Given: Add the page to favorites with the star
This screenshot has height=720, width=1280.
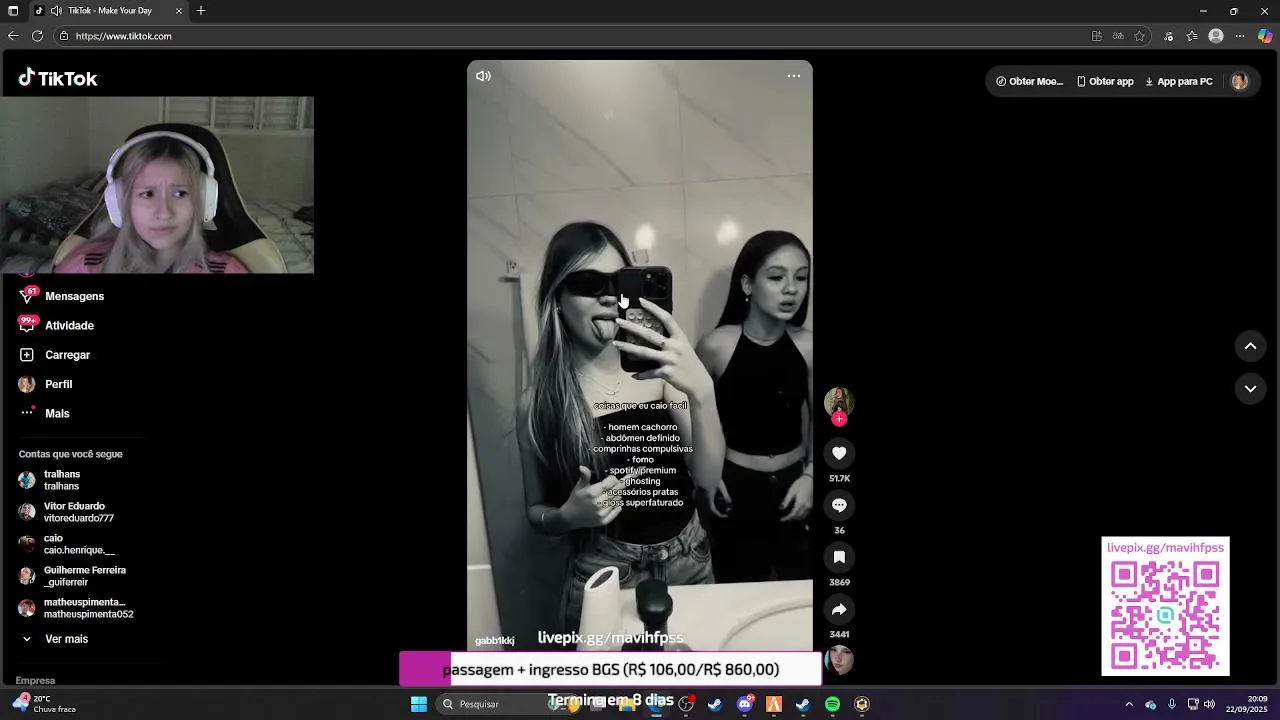Looking at the screenshot, I should 1139,36.
